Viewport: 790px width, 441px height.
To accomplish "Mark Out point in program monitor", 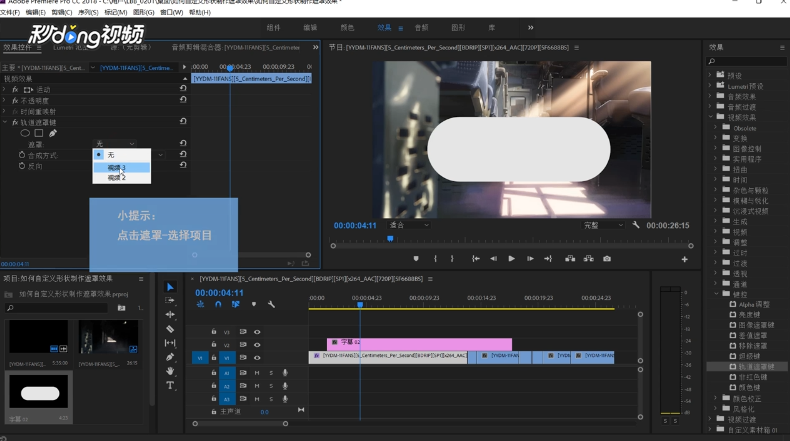I will tap(452, 259).
